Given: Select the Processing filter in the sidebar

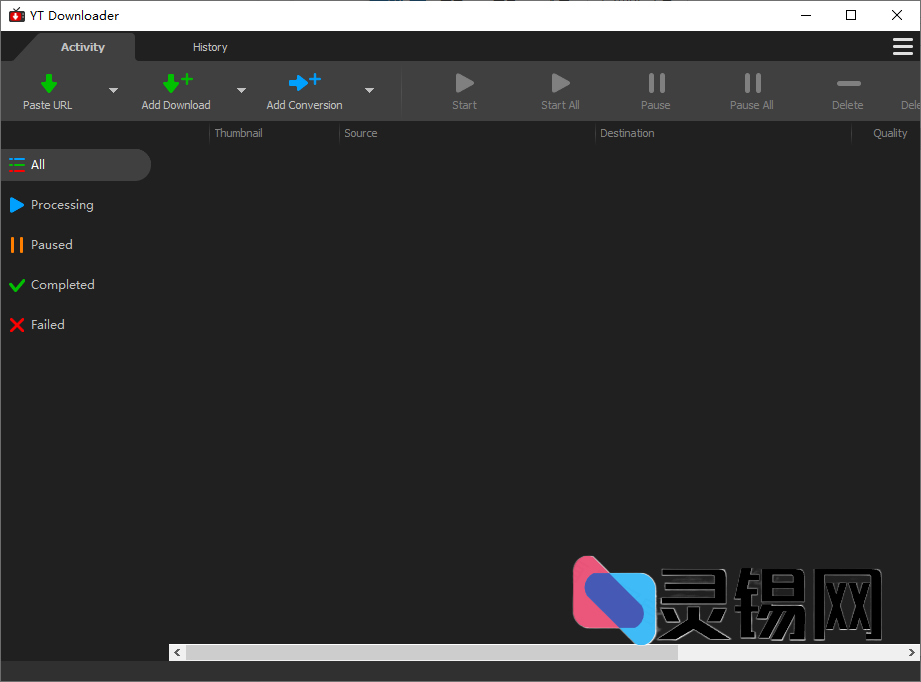Looking at the screenshot, I should click(60, 205).
